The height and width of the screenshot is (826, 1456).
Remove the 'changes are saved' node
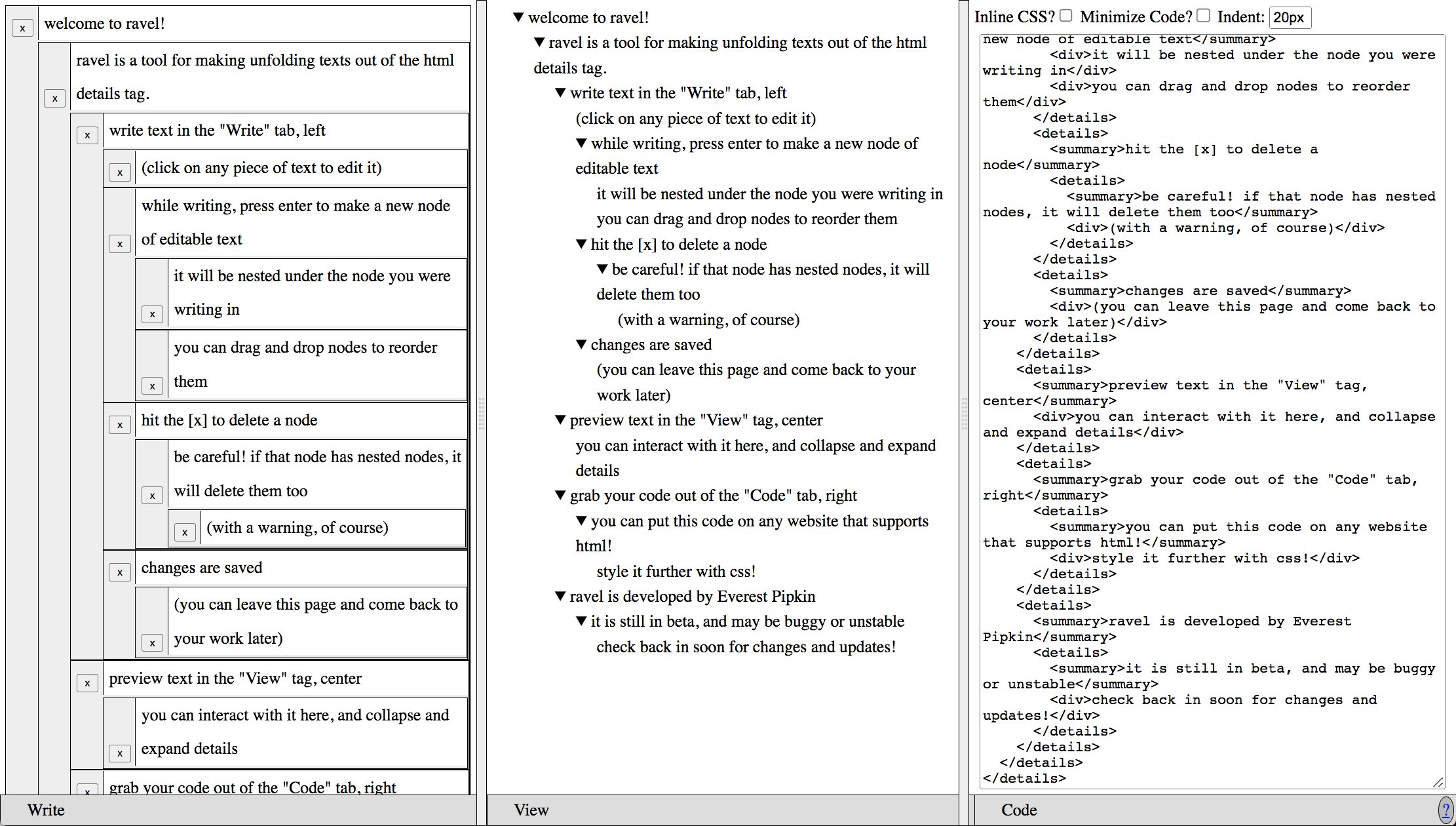[x=119, y=572]
